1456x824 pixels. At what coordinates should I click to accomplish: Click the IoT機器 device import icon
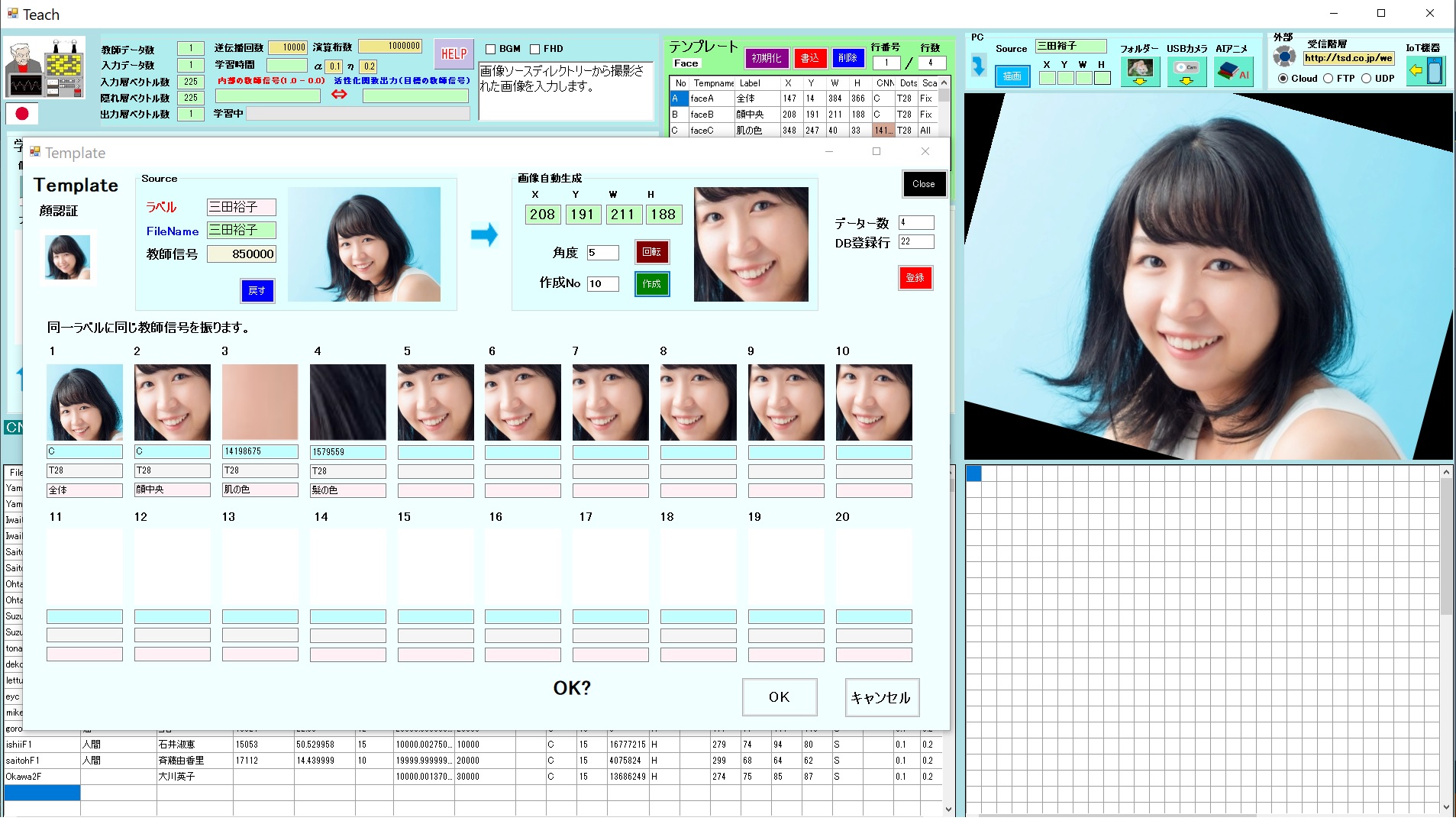click(1425, 71)
